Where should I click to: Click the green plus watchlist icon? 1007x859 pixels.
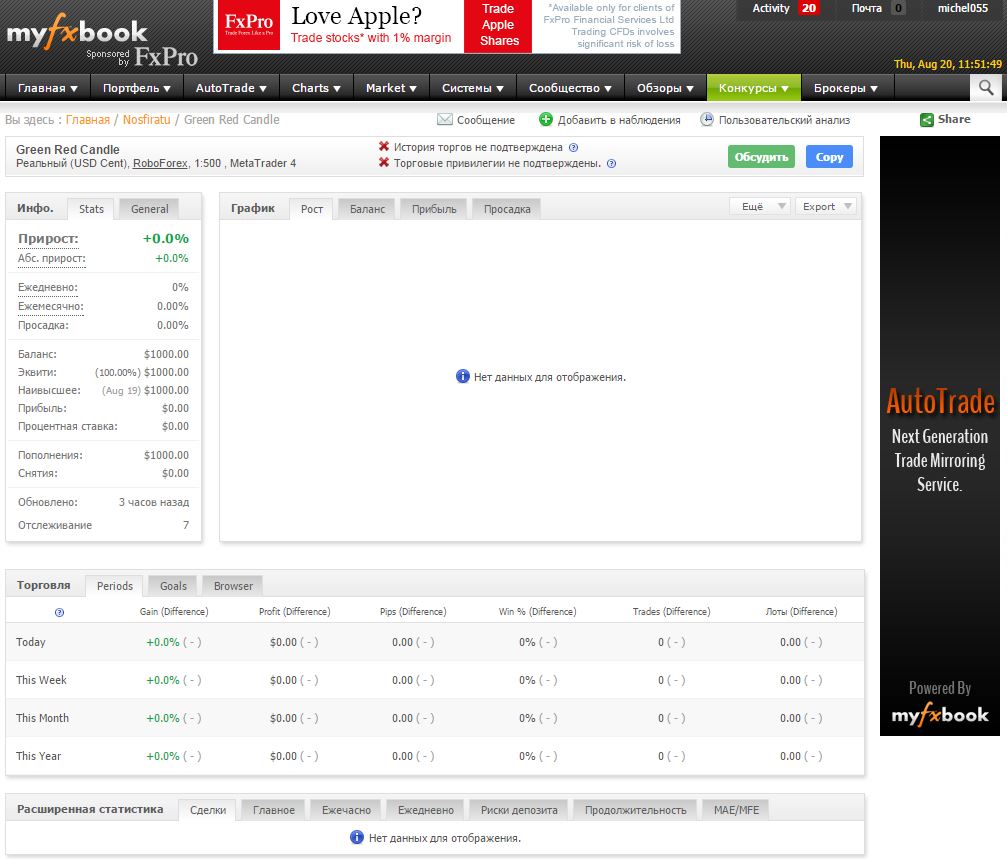pyautogui.click(x=546, y=119)
